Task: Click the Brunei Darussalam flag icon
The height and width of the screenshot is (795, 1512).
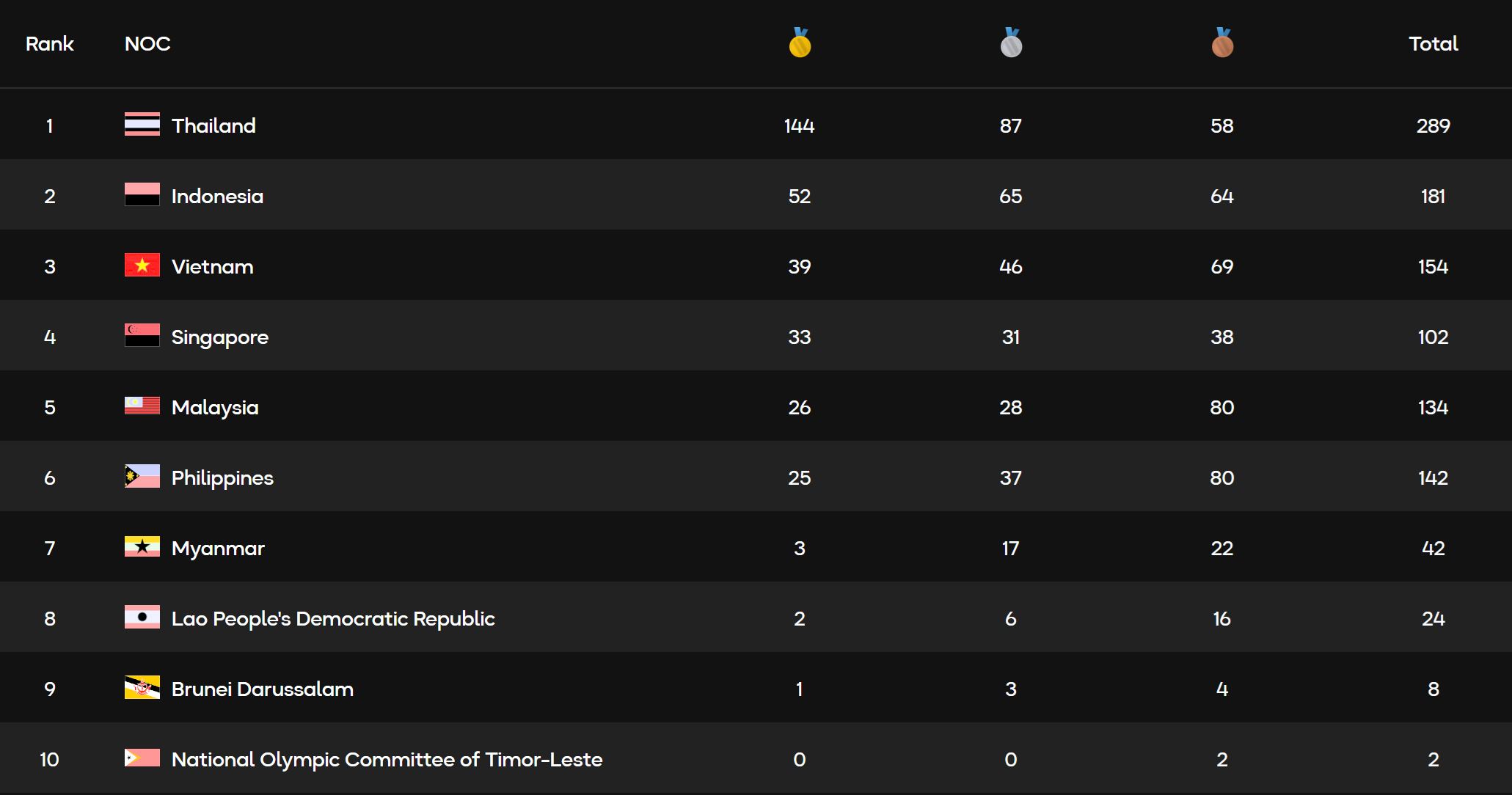Action: click(x=142, y=688)
